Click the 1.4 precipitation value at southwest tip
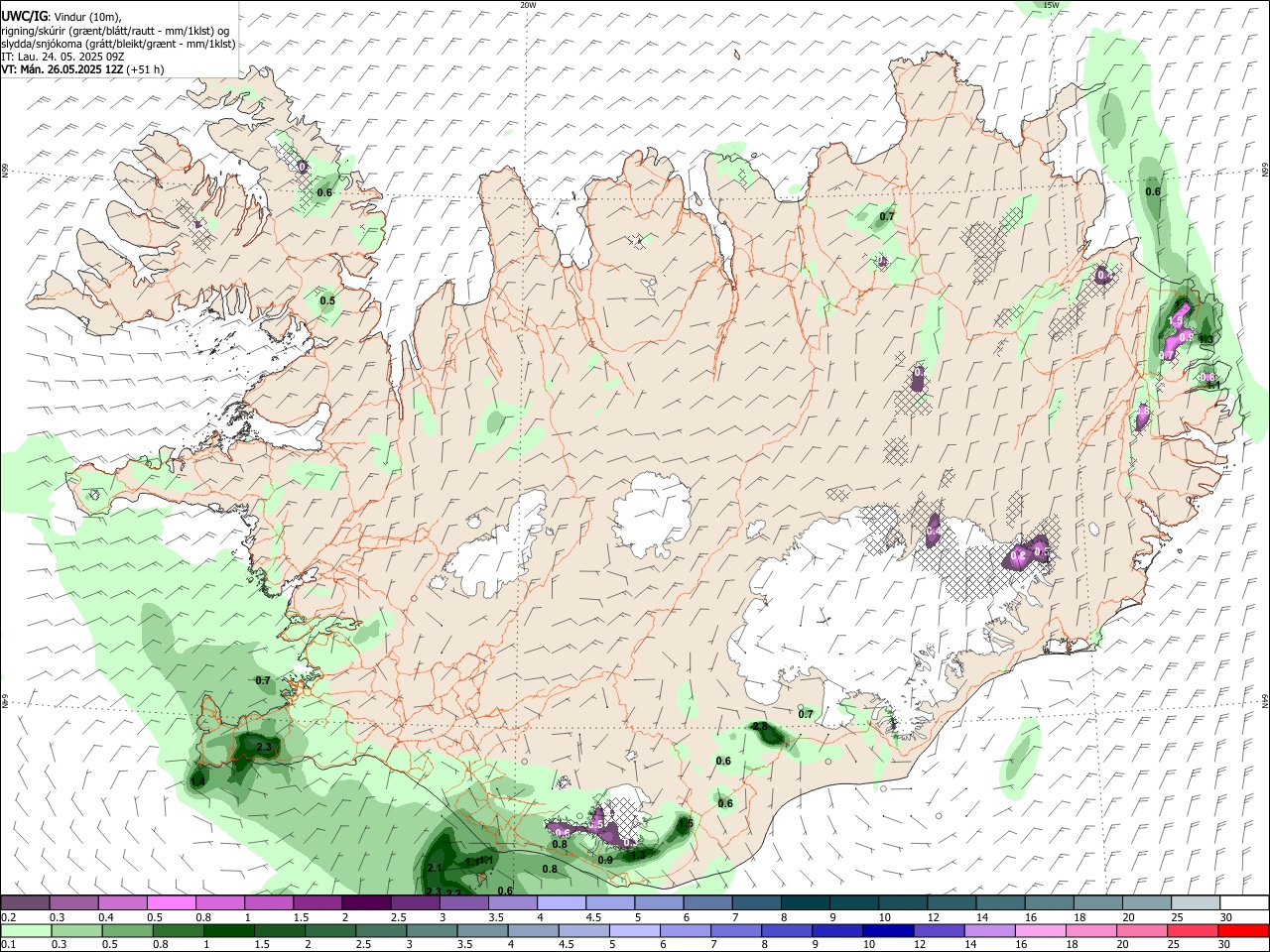The width and height of the screenshot is (1270, 952). [197, 781]
